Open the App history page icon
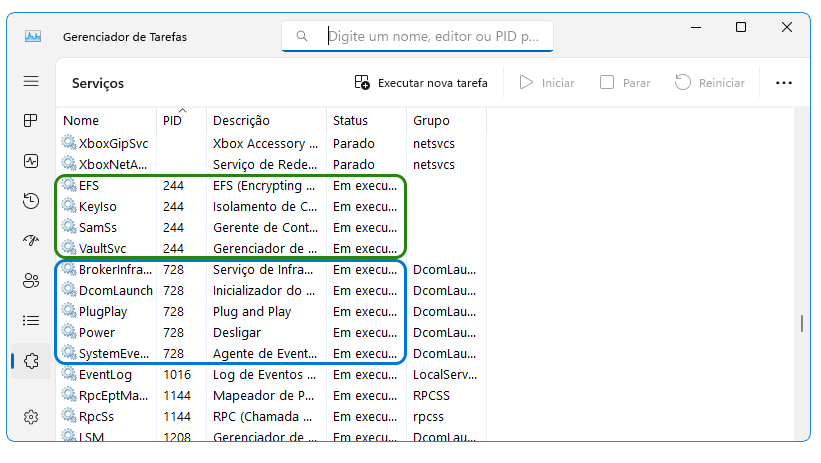Viewport: 821px width, 463px height. point(31,201)
